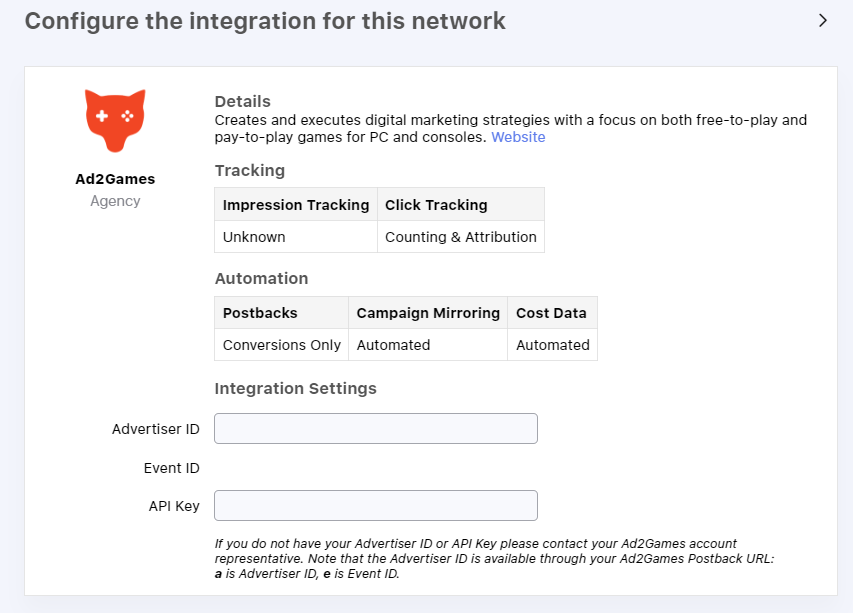The image size is (853, 613).
Task: Click the Agency label under Ad2Games
Action: pos(115,201)
